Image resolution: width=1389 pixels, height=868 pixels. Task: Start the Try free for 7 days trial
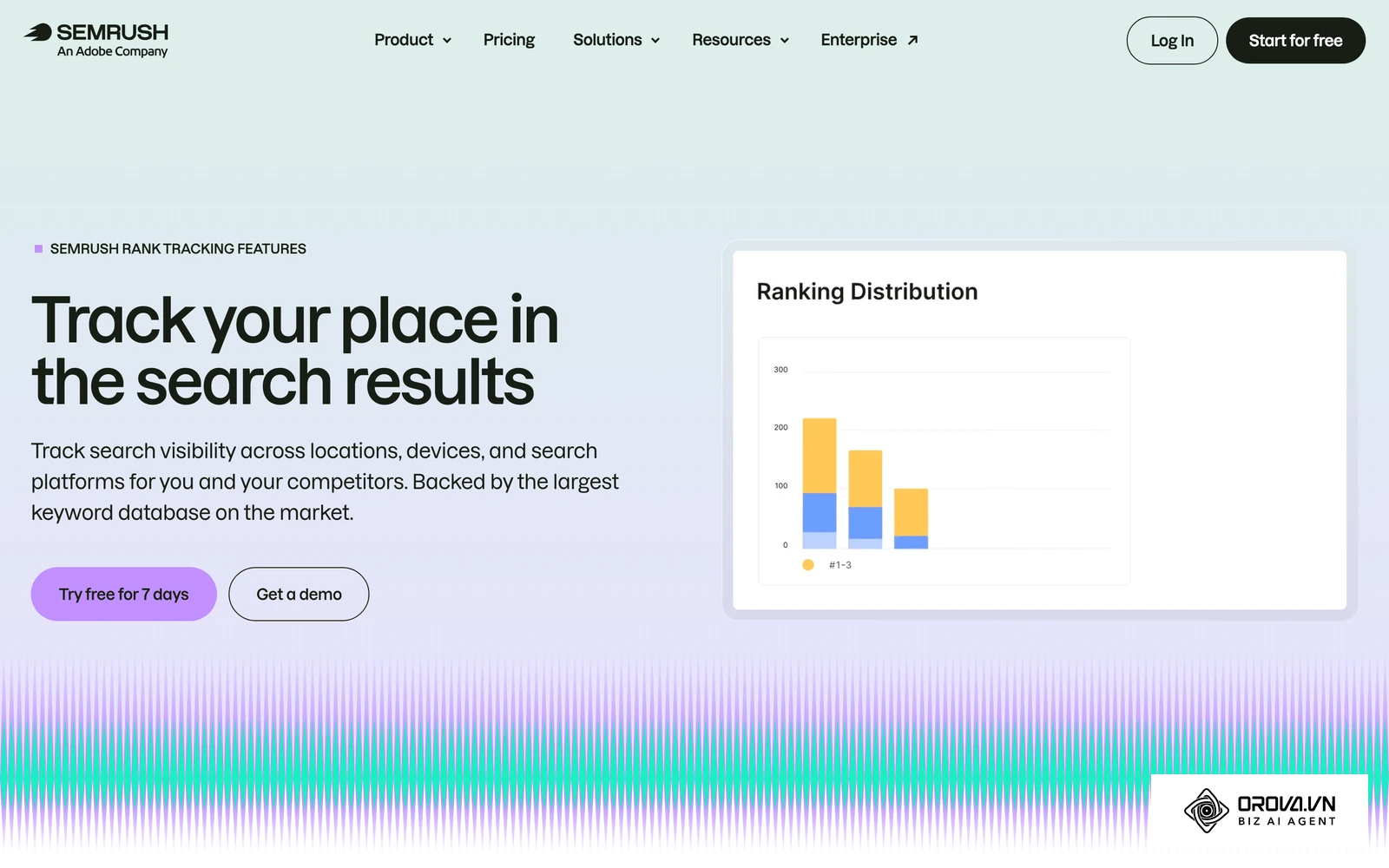(x=124, y=595)
